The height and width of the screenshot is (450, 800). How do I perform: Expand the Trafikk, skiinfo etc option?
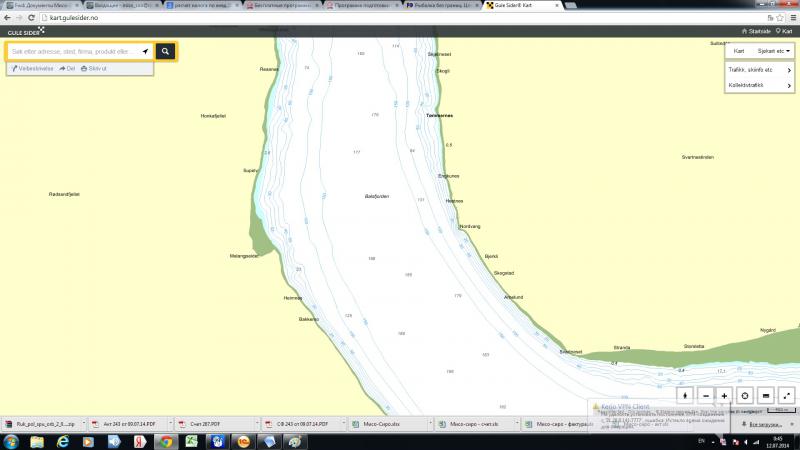[x=760, y=70]
